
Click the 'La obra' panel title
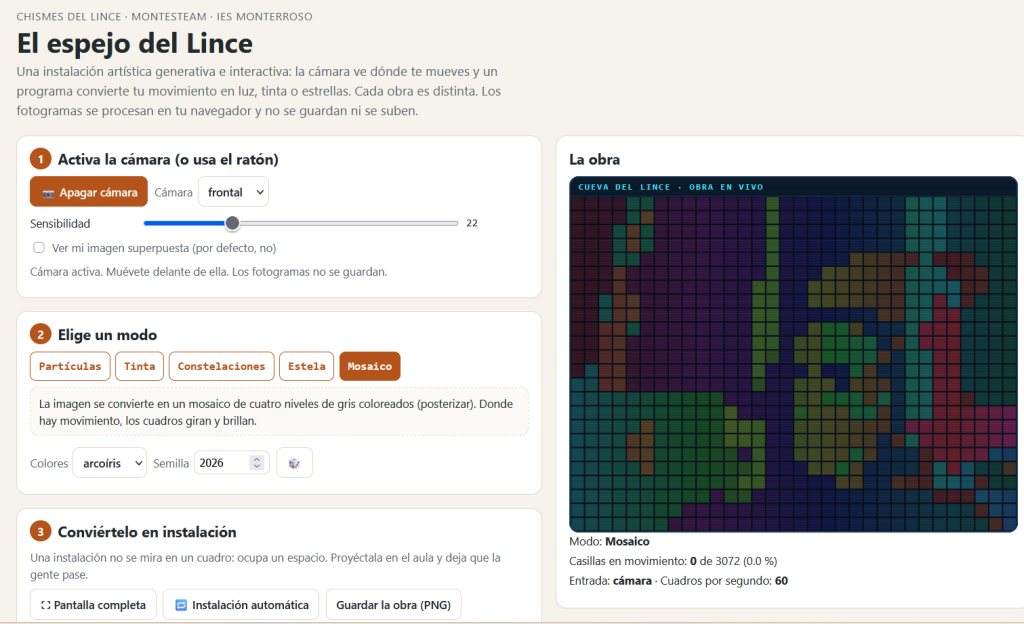click(594, 159)
